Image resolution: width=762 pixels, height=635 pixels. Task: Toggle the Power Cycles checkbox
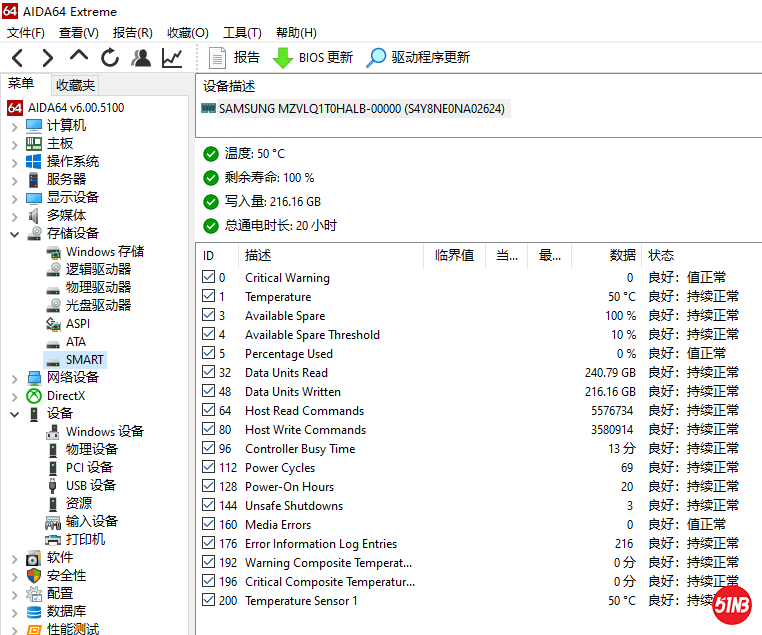point(208,468)
